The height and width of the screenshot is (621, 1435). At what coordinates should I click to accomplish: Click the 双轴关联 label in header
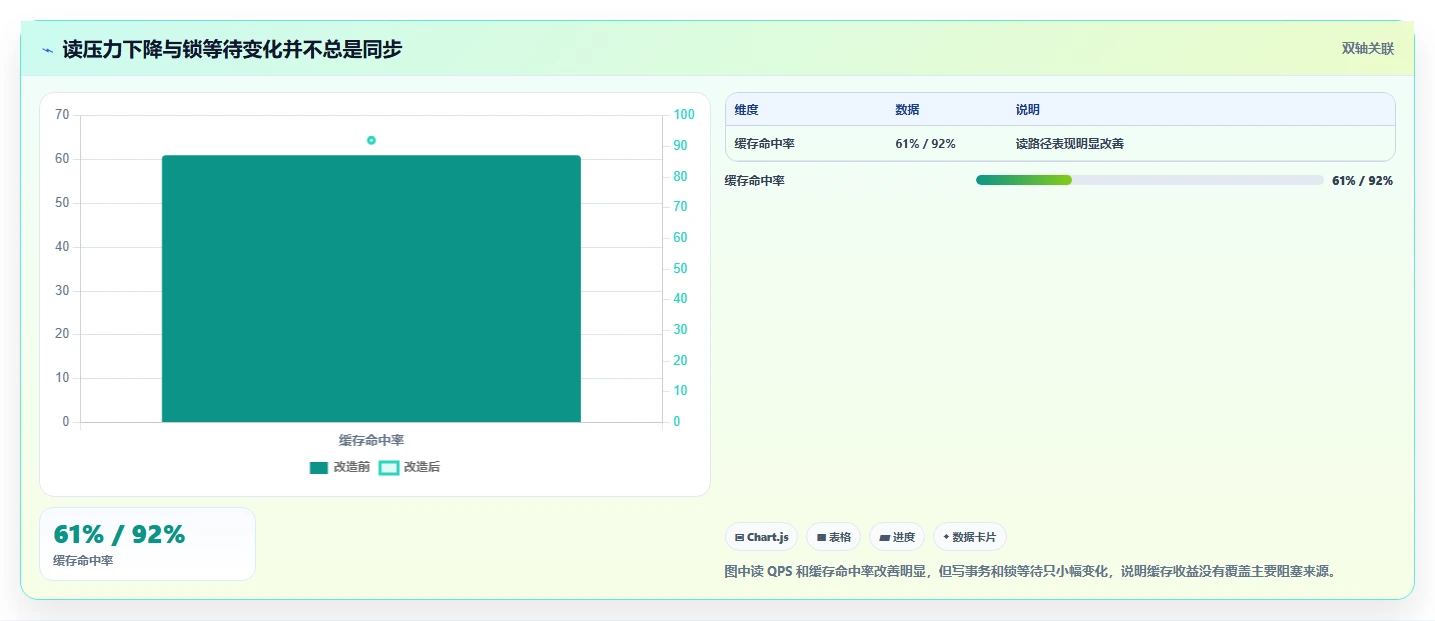point(1367,49)
